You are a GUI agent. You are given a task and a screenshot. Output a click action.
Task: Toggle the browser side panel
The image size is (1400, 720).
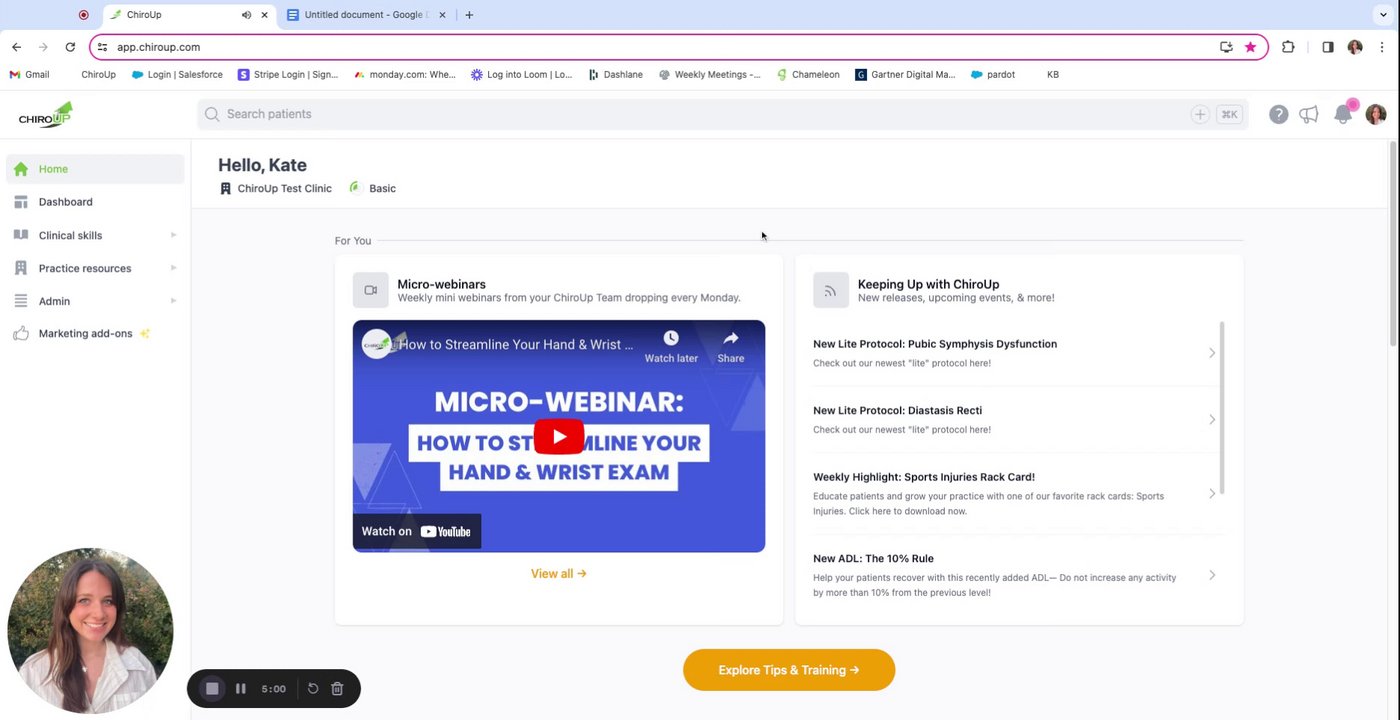(x=1327, y=47)
